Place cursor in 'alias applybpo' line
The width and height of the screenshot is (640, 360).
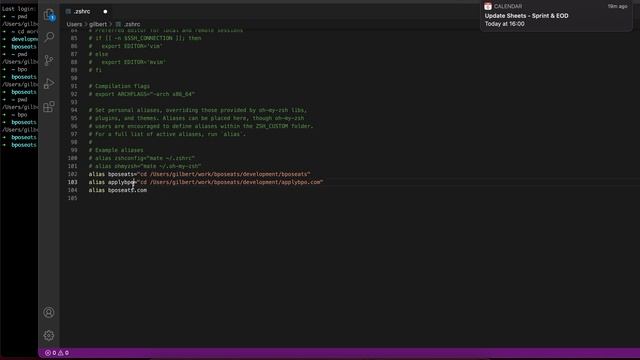coord(206,182)
